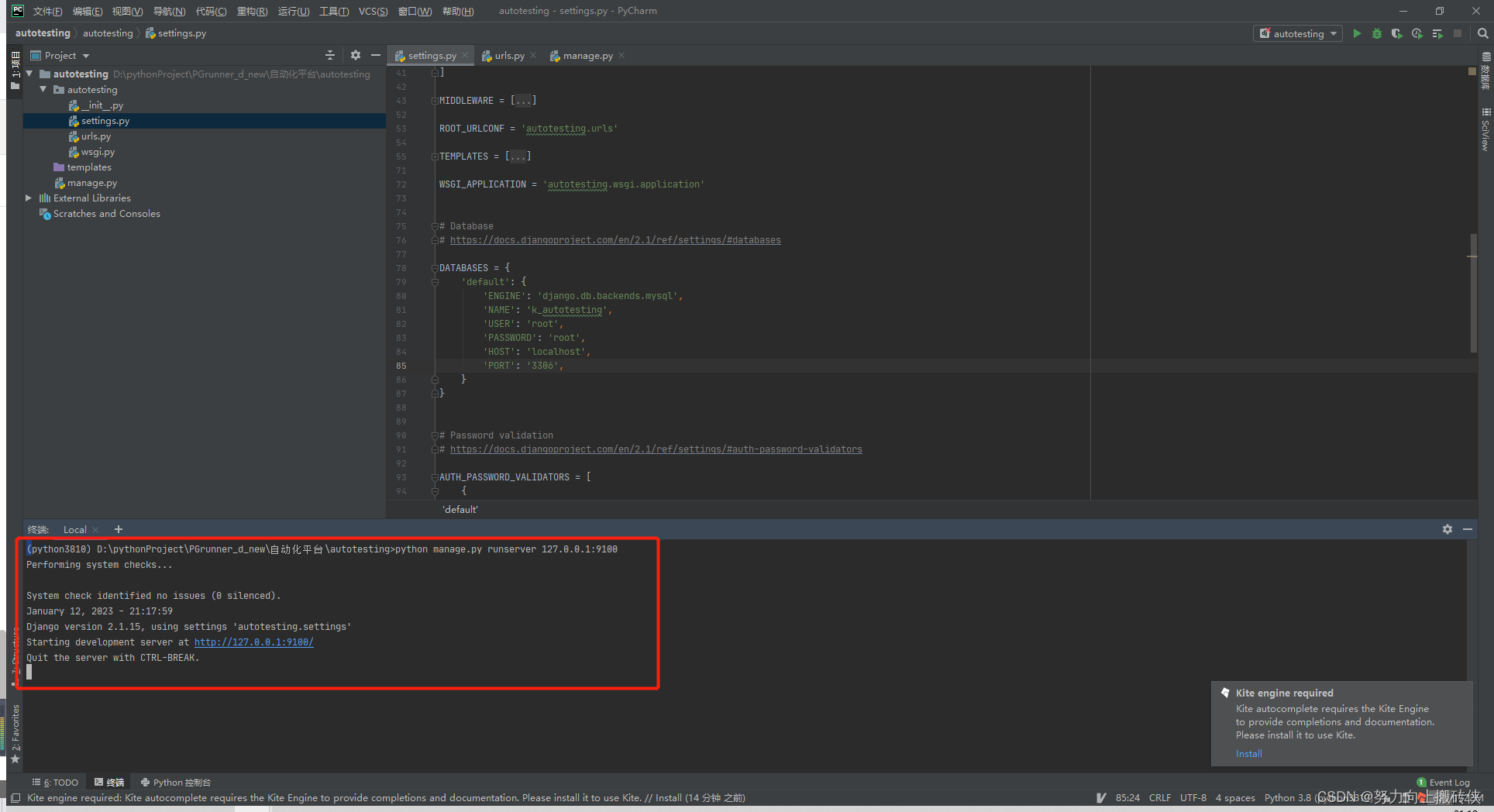Open run configuration dropdown 'autotesting'
1494x812 pixels.
click(1298, 33)
